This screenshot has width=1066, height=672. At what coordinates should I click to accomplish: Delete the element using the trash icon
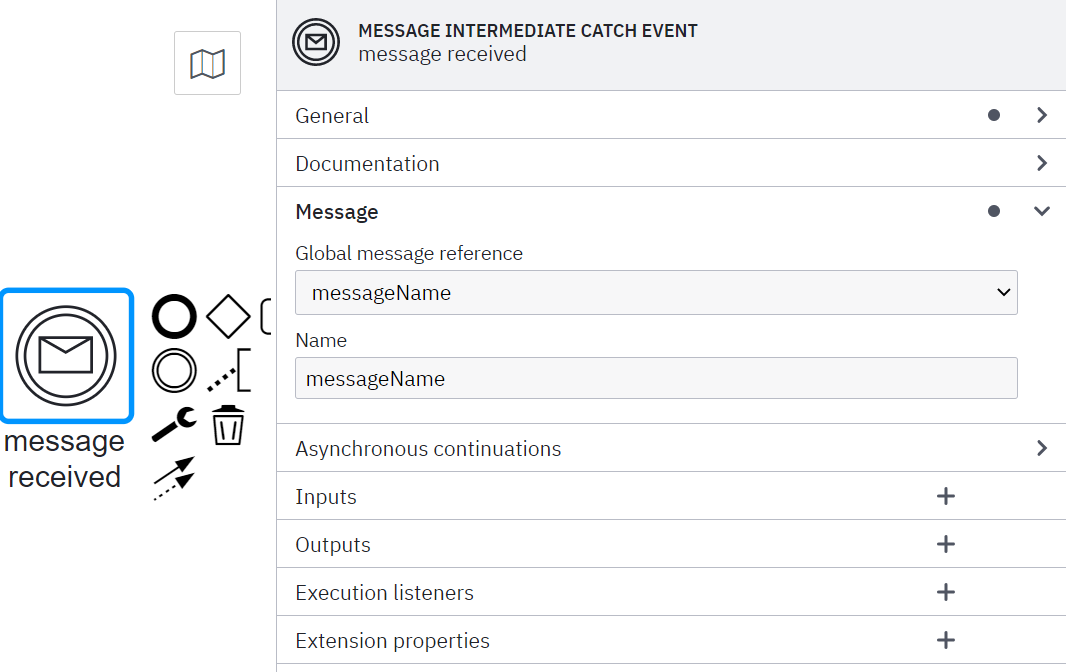pos(228,424)
